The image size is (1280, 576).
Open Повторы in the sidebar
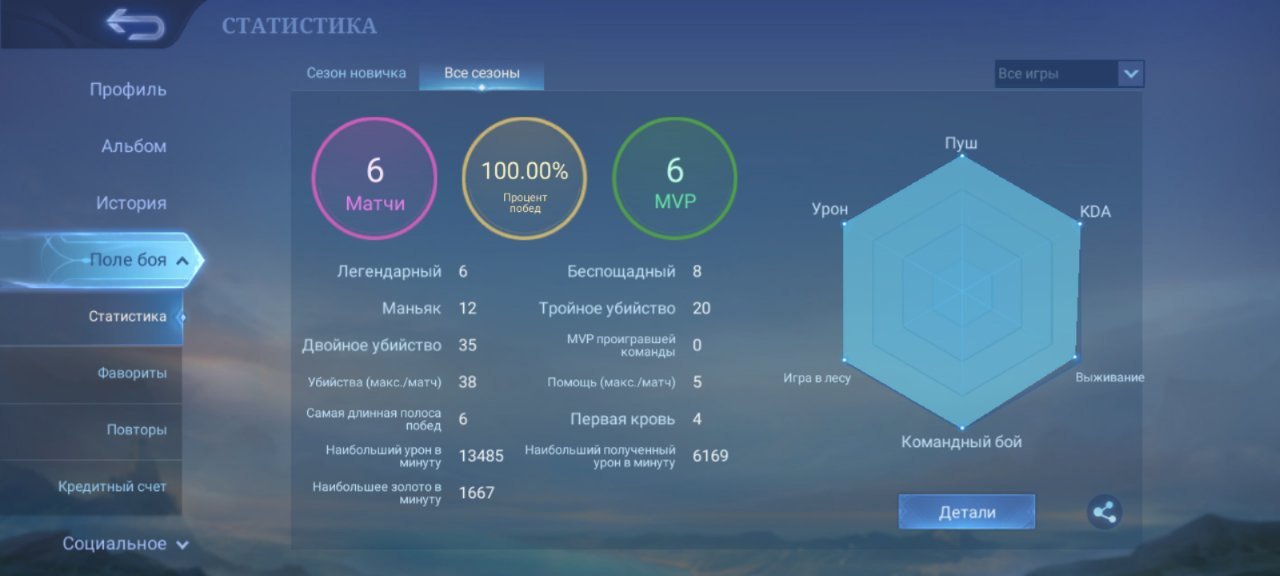point(136,430)
